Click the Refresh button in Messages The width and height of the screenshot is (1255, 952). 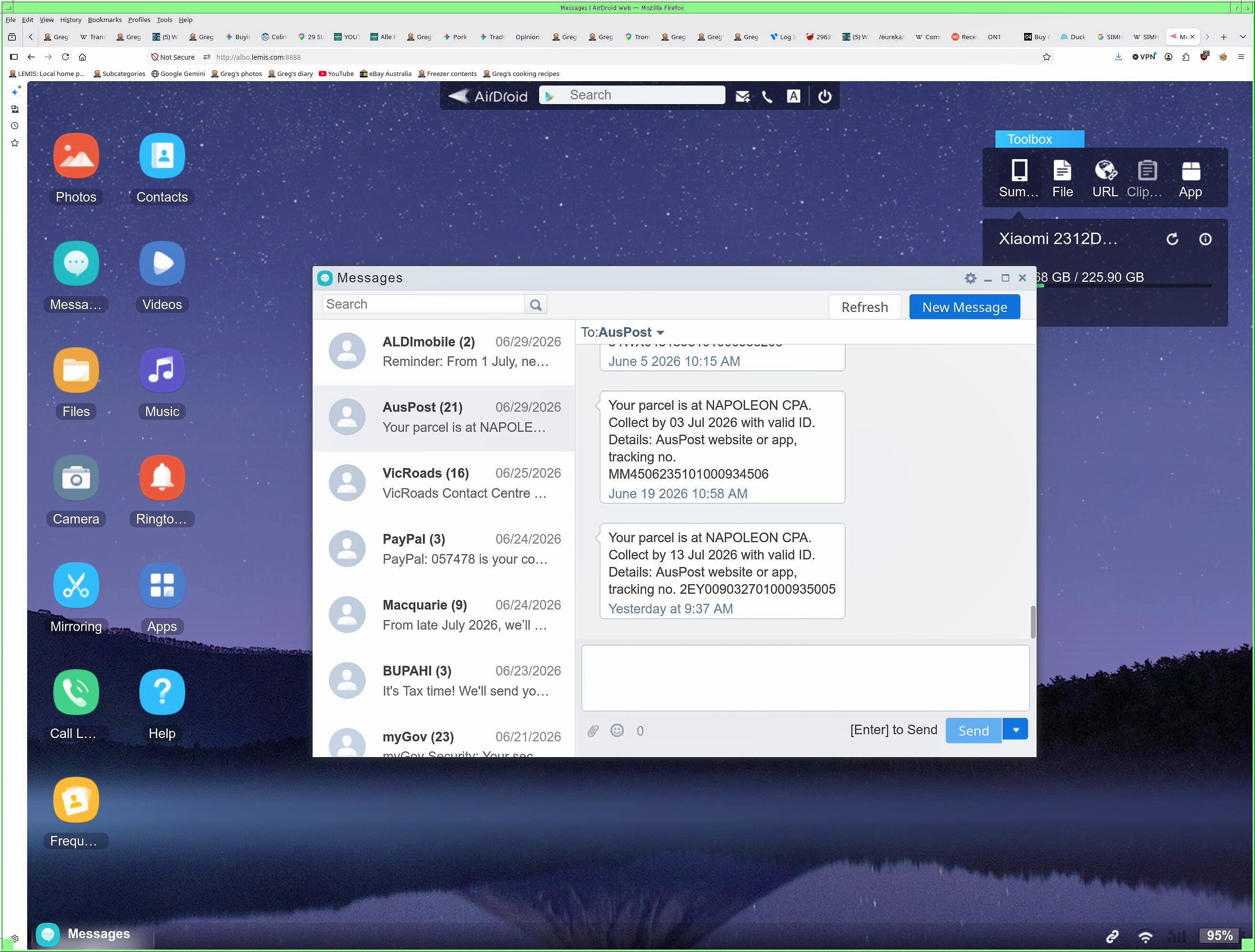[x=864, y=307]
